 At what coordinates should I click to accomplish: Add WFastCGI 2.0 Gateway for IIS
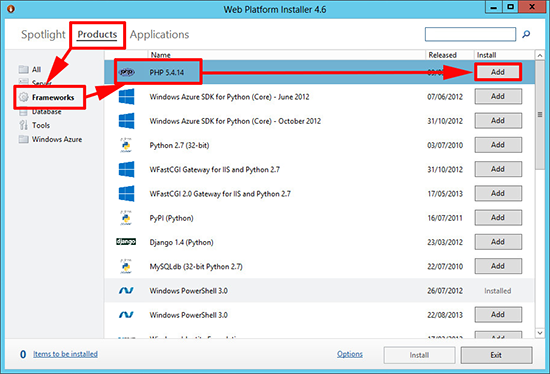pos(498,193)
